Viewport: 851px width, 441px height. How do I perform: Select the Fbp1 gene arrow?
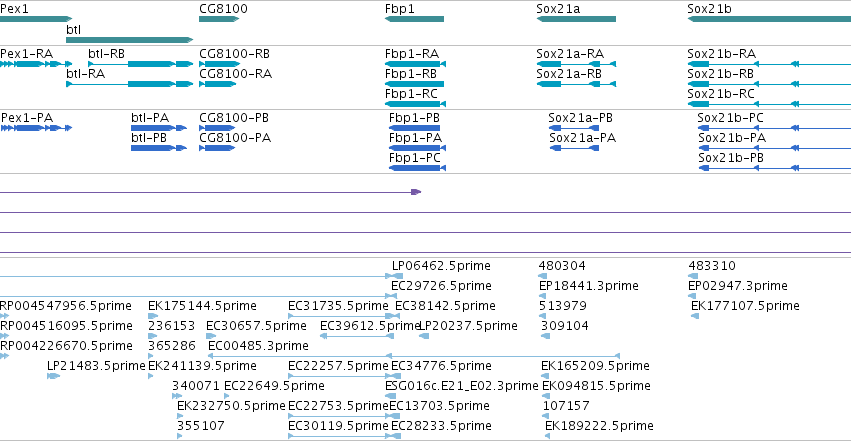coord(415,19)
